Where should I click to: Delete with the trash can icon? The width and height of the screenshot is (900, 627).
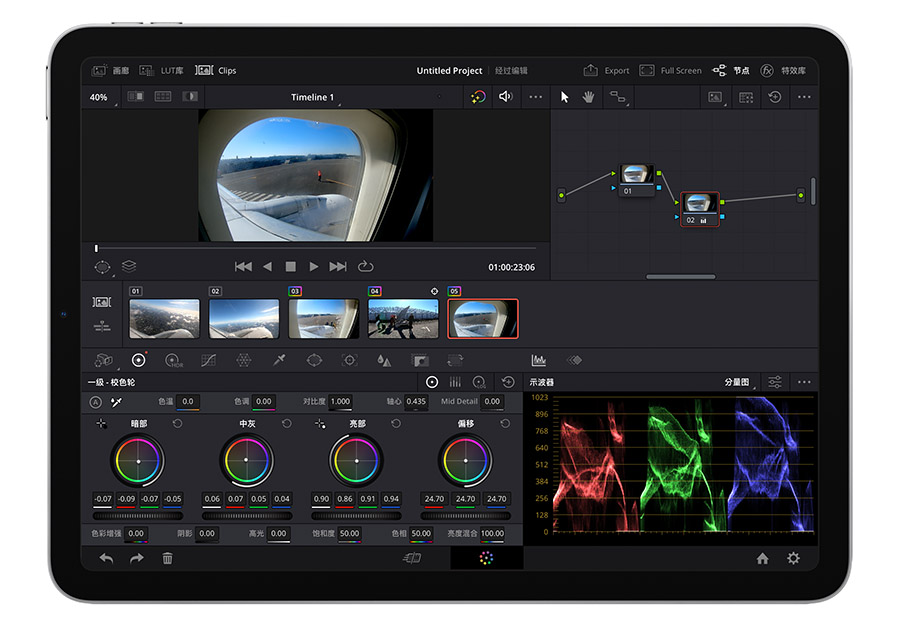pos(167,558)
